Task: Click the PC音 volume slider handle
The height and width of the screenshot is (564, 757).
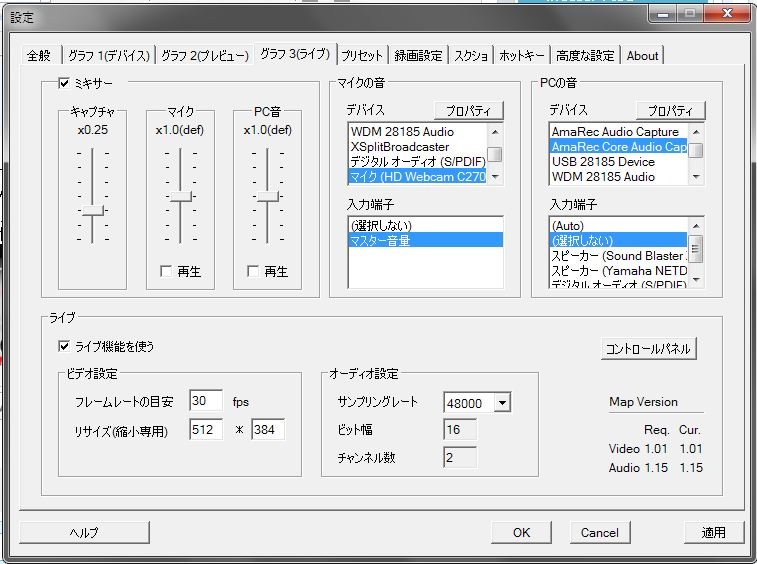Action: coord(267,197)
